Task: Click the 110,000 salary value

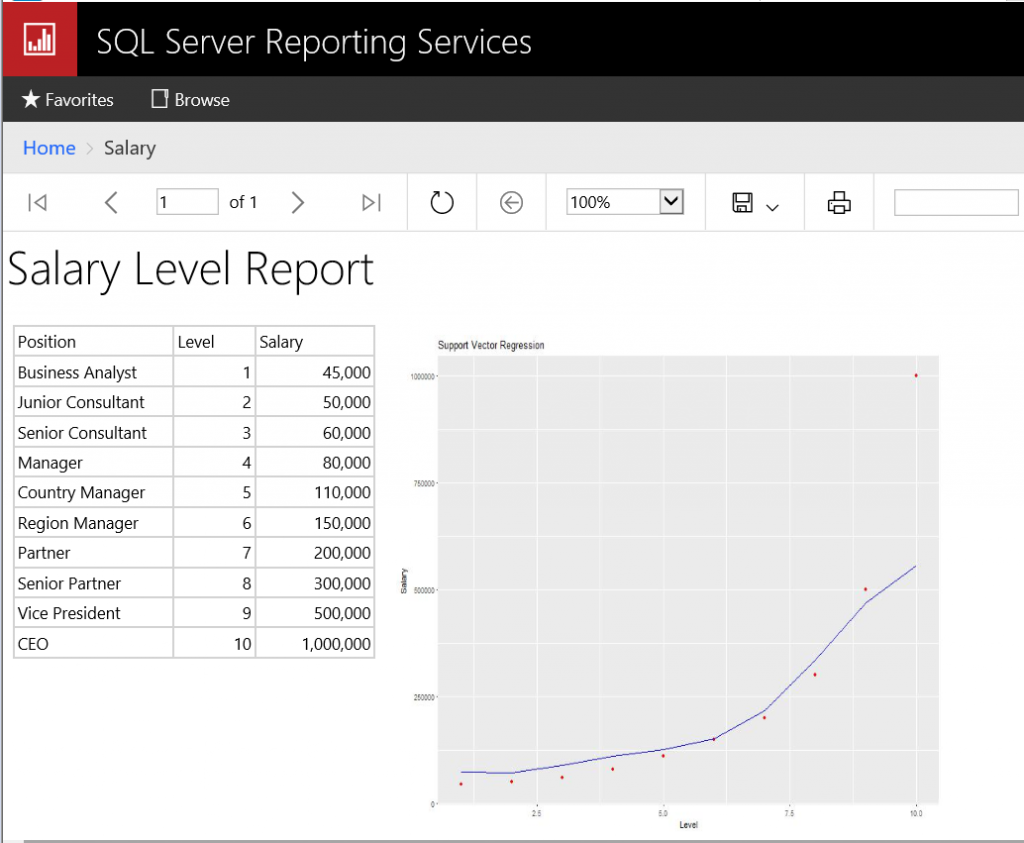Action: [342, 492]
